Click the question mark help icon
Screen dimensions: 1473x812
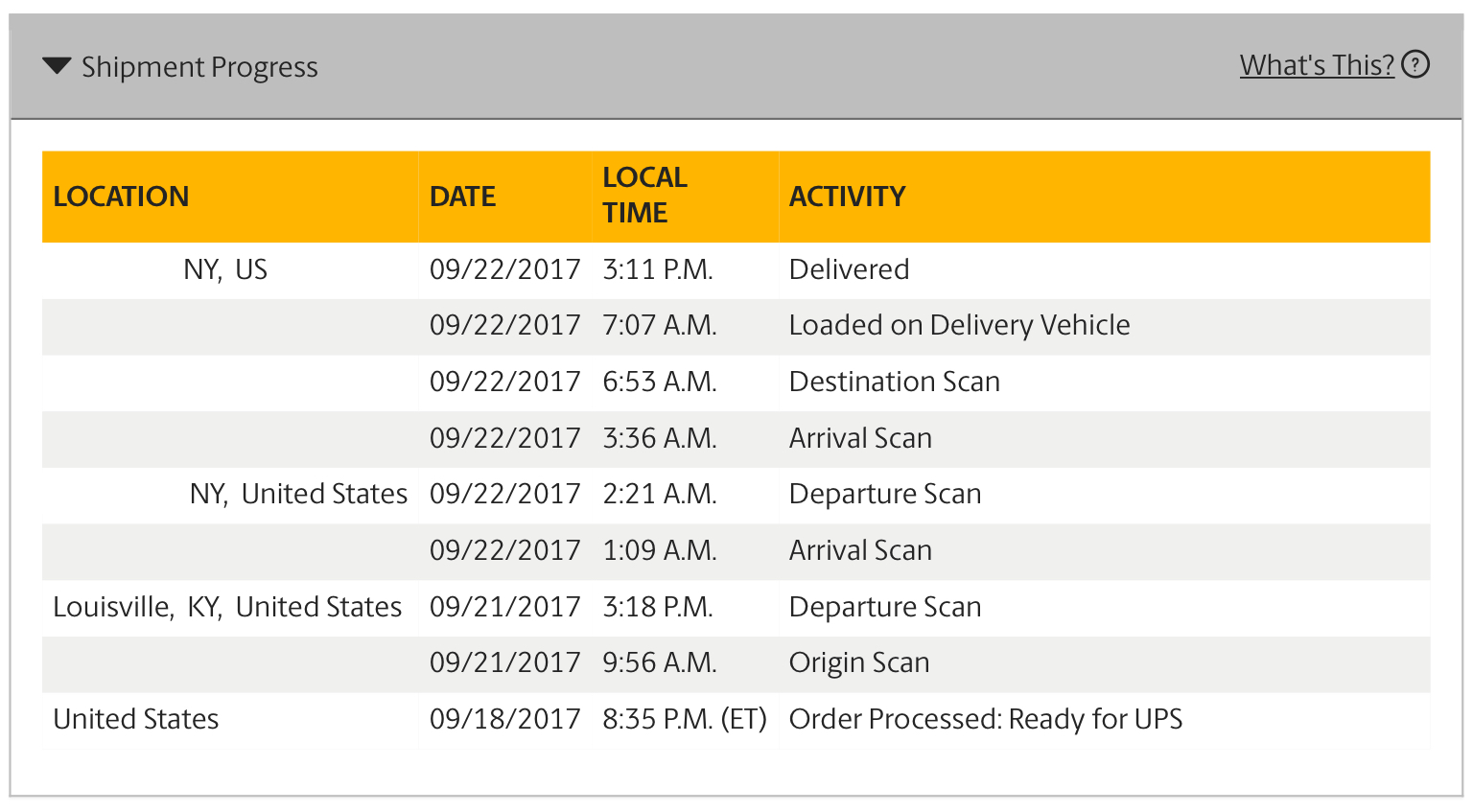click(1415, 64)
